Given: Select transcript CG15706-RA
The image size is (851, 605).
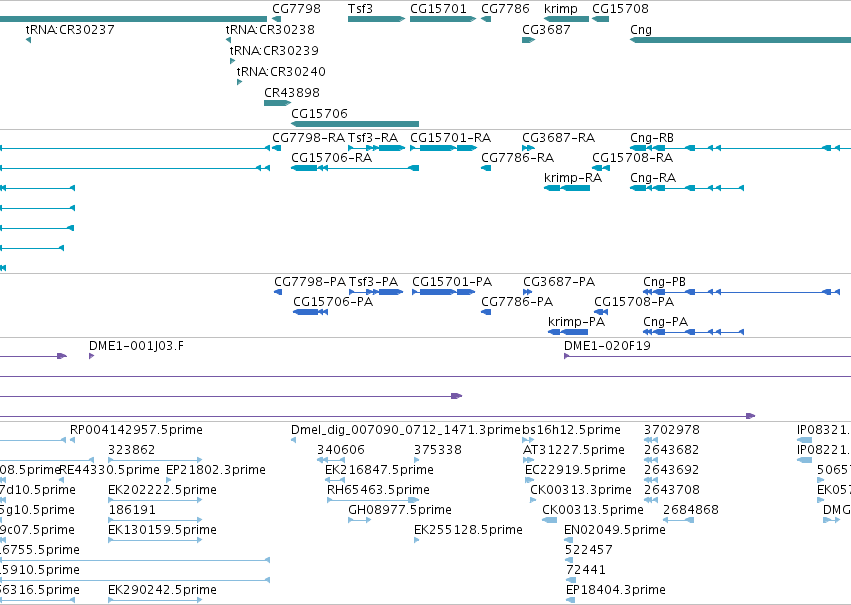Looking at the screenshot, I should pyautogui.click(x=332, y=158).
